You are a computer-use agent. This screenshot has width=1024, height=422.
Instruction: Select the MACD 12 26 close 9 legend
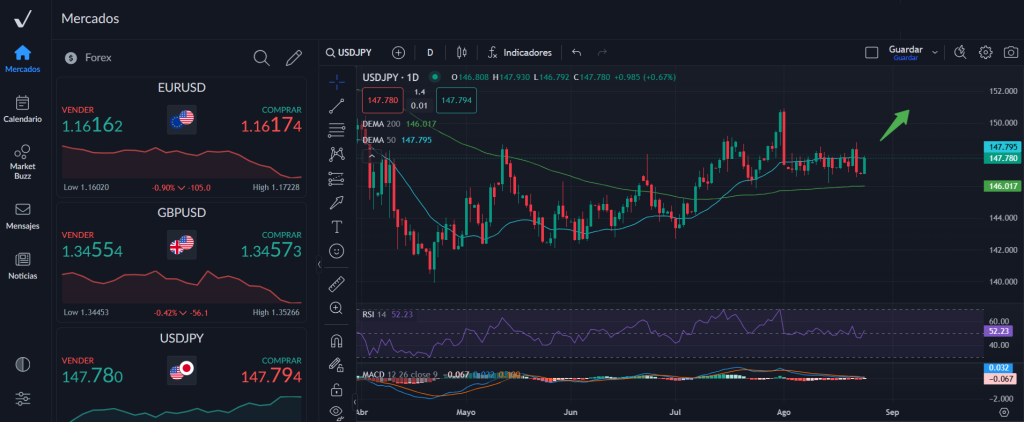point(400,375)
